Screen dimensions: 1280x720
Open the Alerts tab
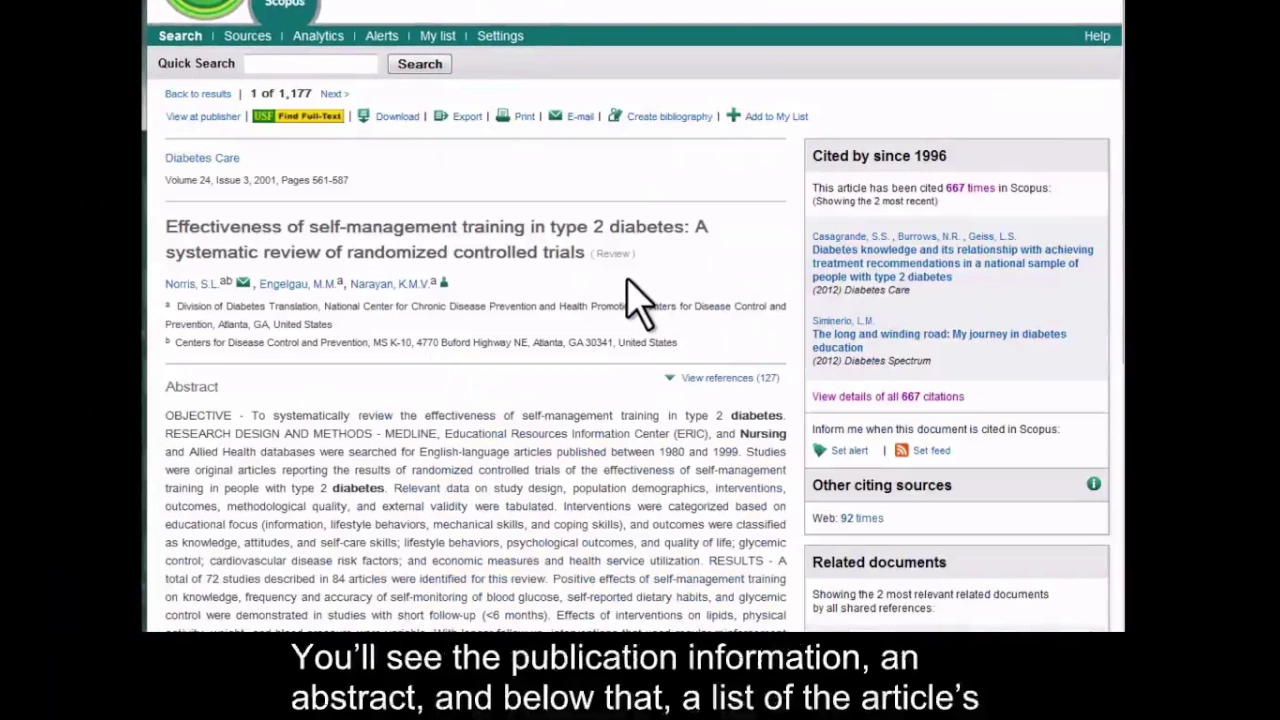coord(381,36)
